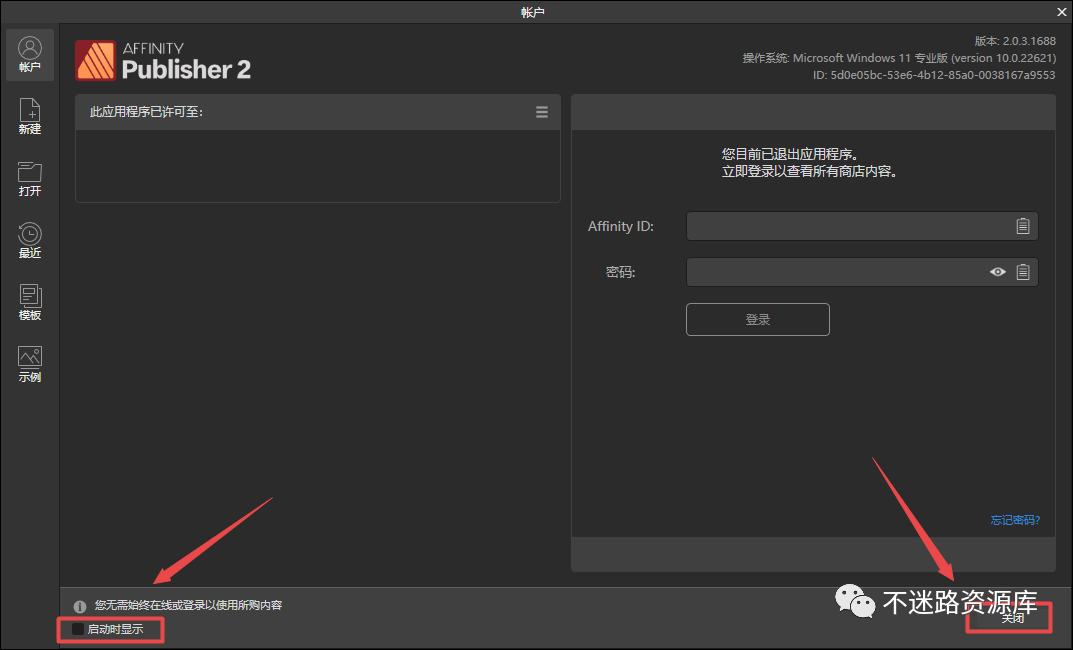This screenshot has width=1073, height=650.
Task: Select 新建 new document in sidebar
Action: pos(30,116)
